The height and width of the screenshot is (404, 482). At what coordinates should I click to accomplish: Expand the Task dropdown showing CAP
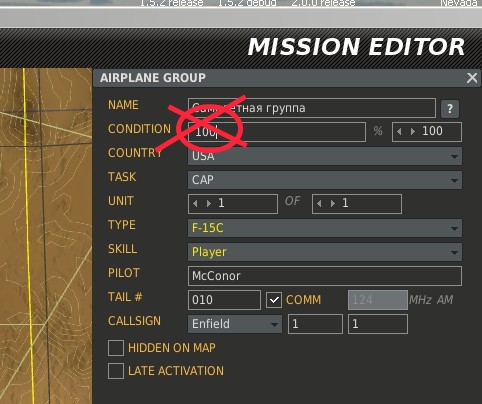325,180
